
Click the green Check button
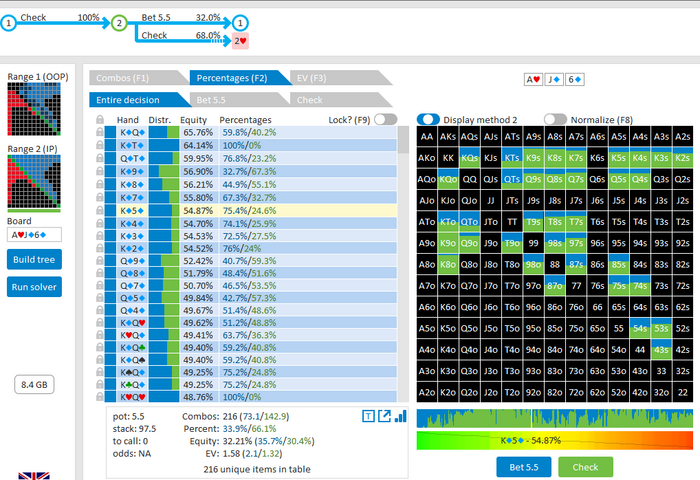585,467
